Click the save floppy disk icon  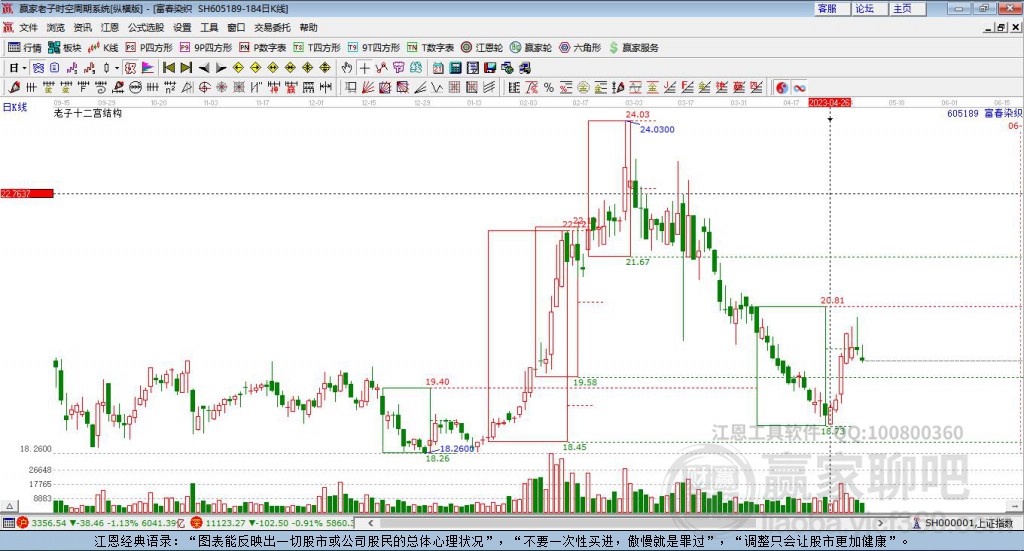tap(490, 68)
